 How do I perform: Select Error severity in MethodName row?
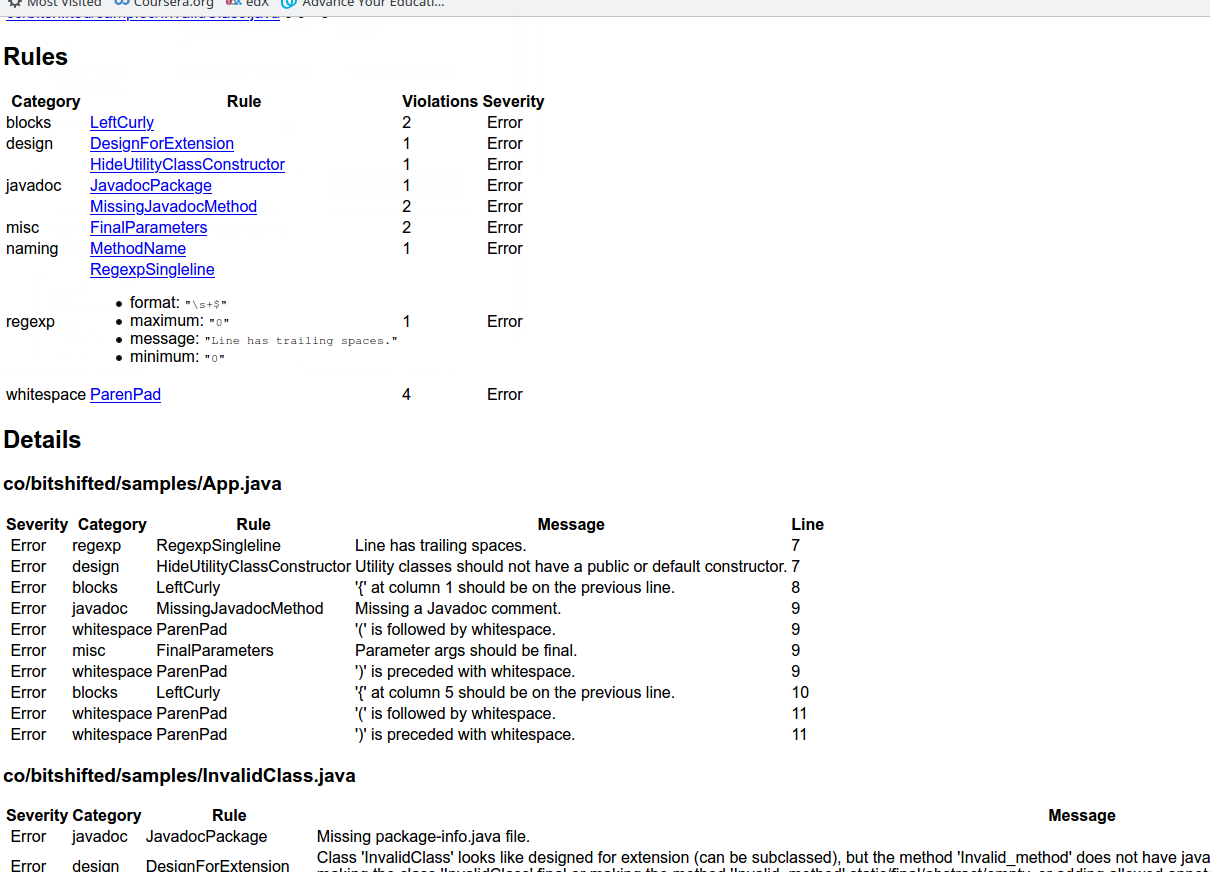point(505,248)
